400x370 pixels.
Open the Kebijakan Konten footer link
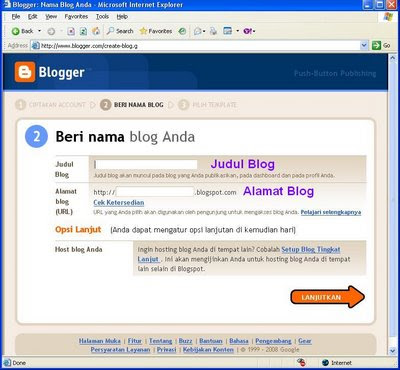point(208,350)
